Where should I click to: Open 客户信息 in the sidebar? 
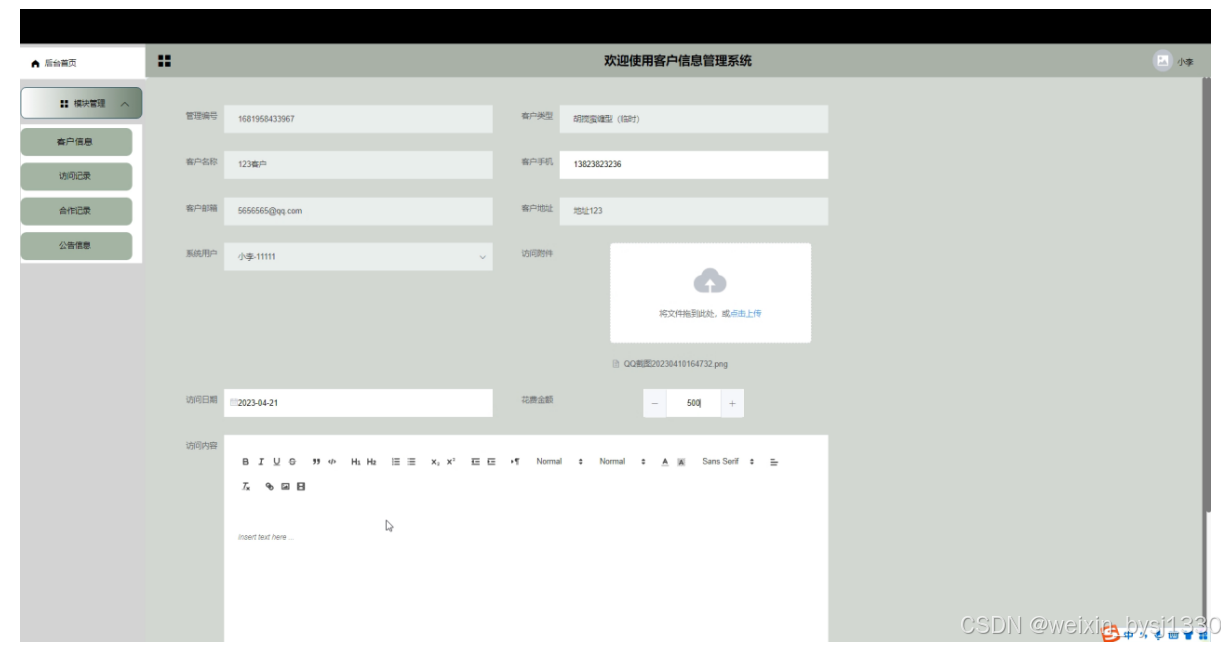pyautogui.click(x=76, y=142)
